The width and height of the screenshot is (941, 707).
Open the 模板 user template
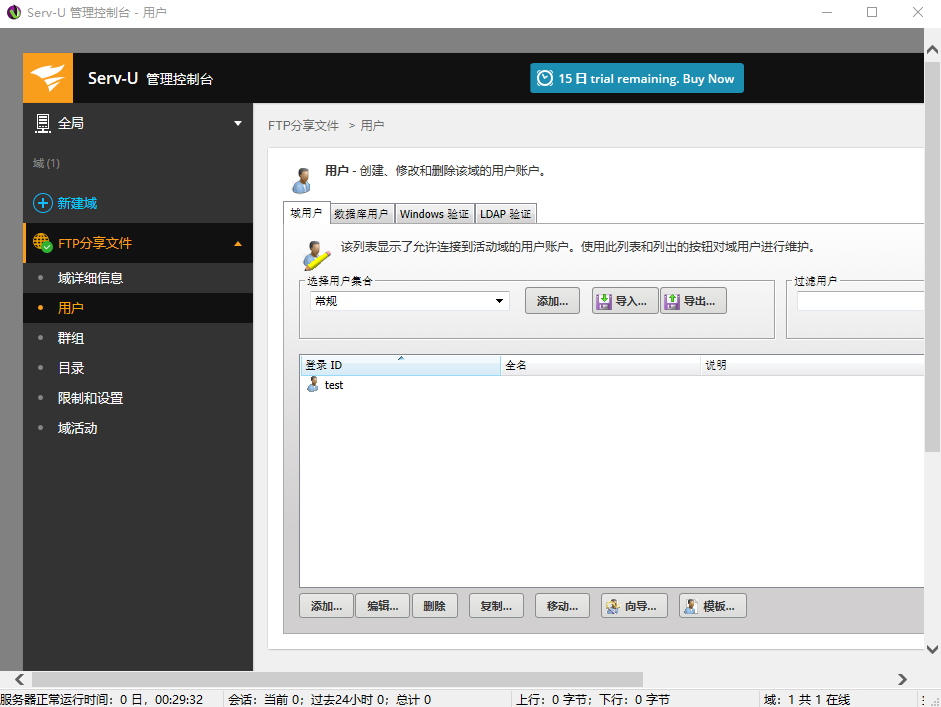pos(712,605)
